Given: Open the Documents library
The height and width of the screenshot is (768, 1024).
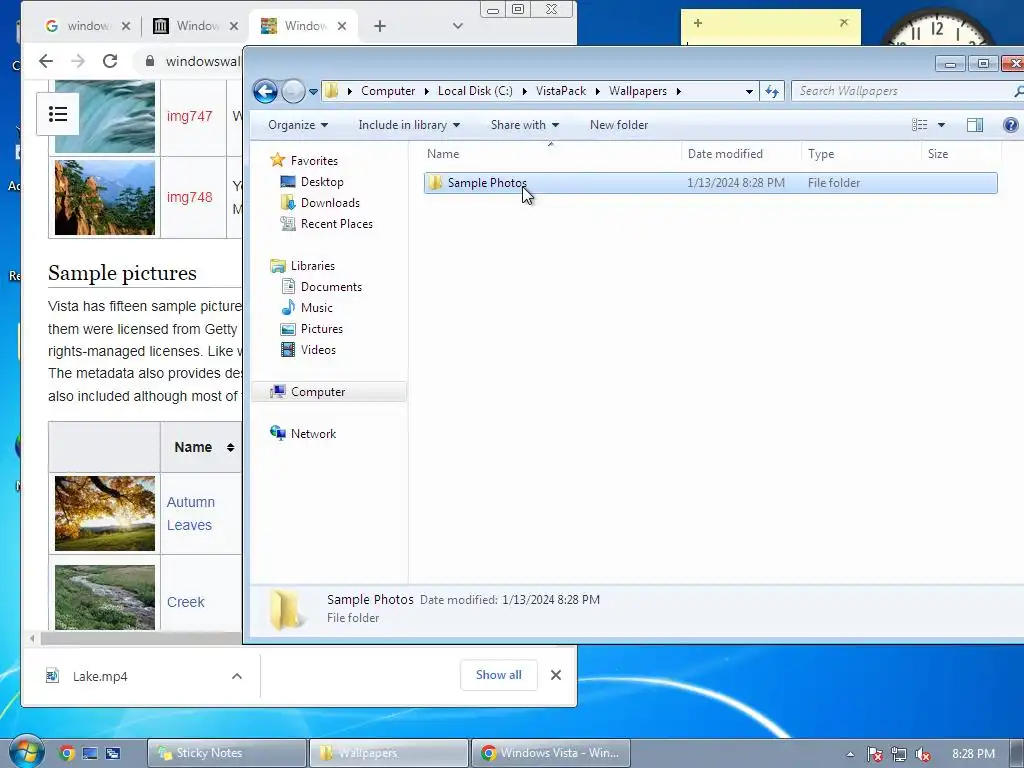Looking at the screenshot, I should coord(330,287).
